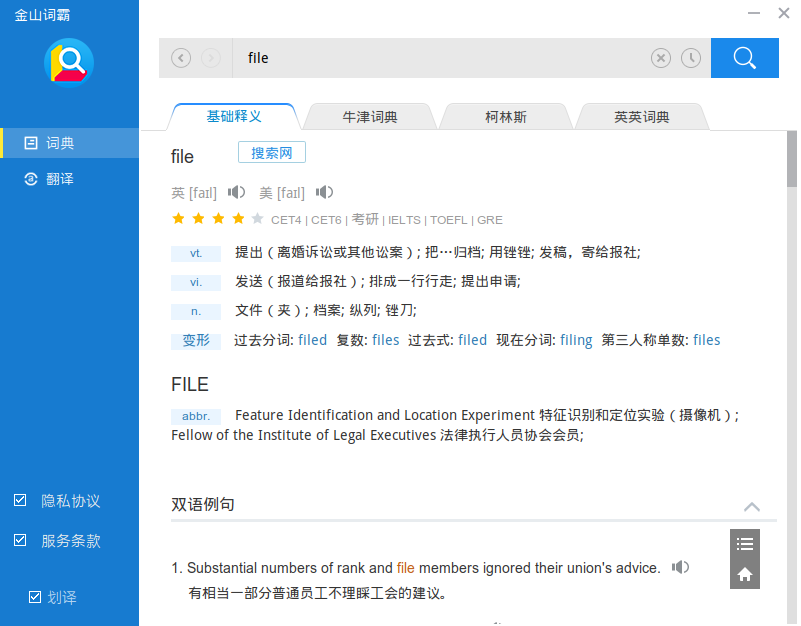Open the present participle link filing

point(576,340)
